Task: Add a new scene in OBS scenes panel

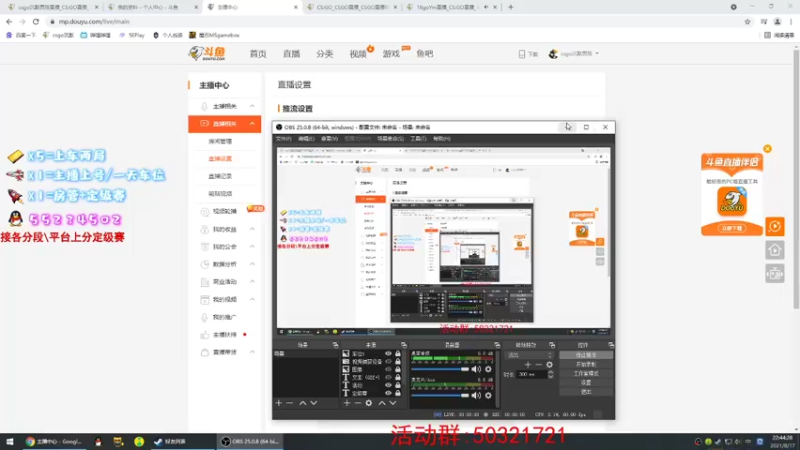Action: pos(279,403)
